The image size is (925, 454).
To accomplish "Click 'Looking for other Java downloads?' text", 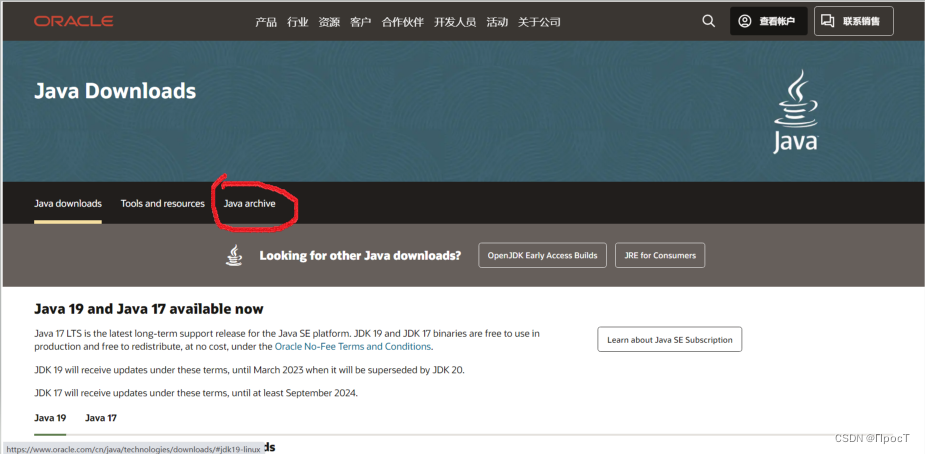I will pos(360,256).
